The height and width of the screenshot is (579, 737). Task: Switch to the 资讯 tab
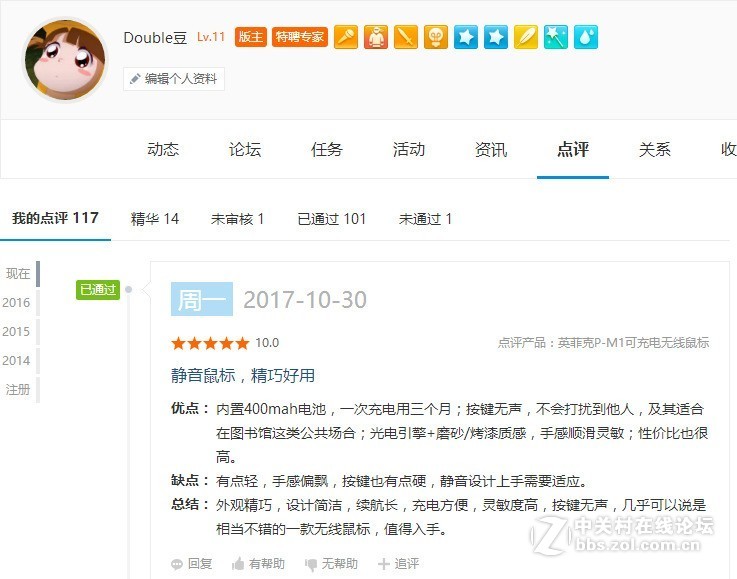[x=491, y=149]
